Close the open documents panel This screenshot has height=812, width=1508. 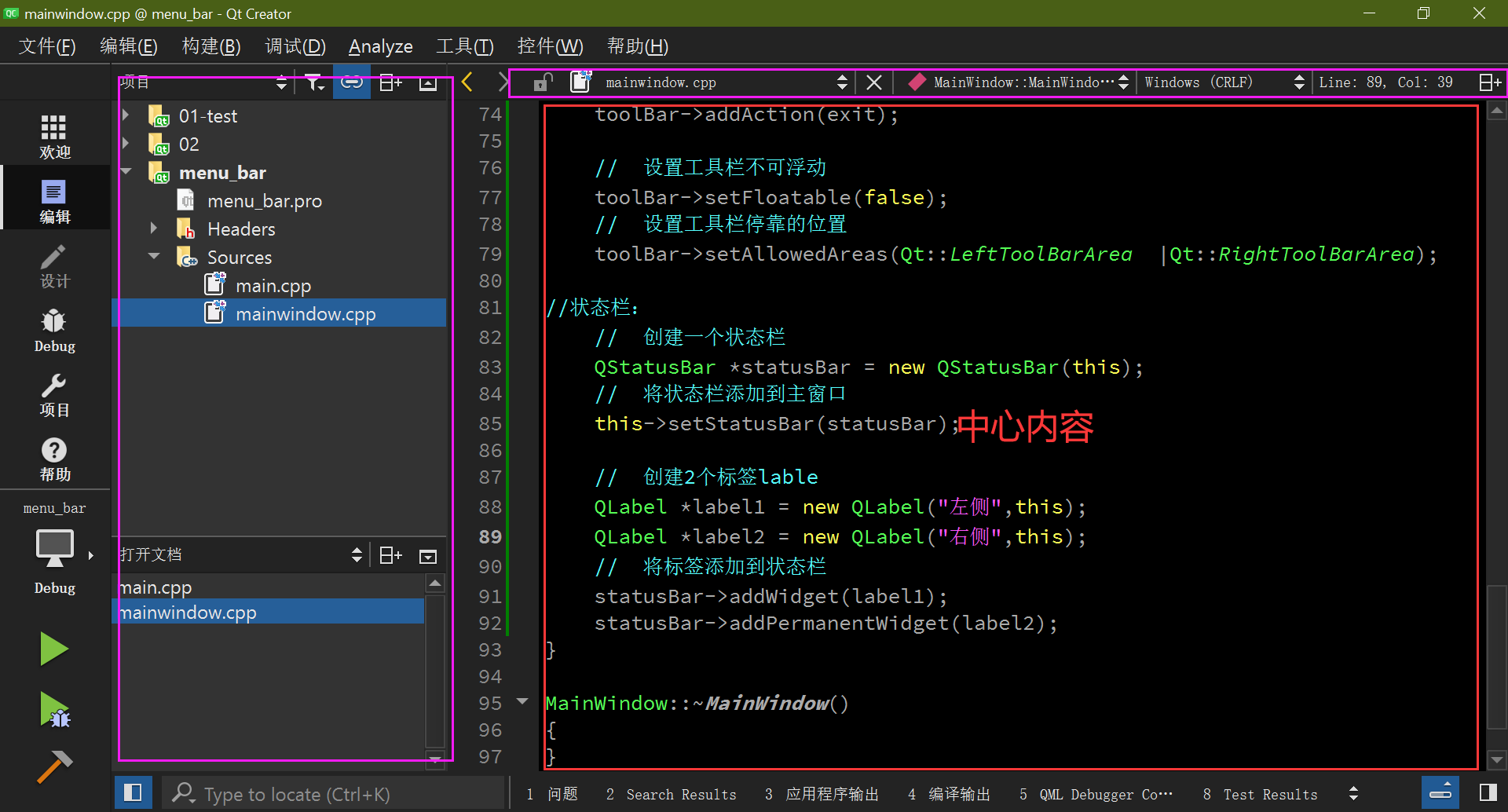(x=427, y=556)
